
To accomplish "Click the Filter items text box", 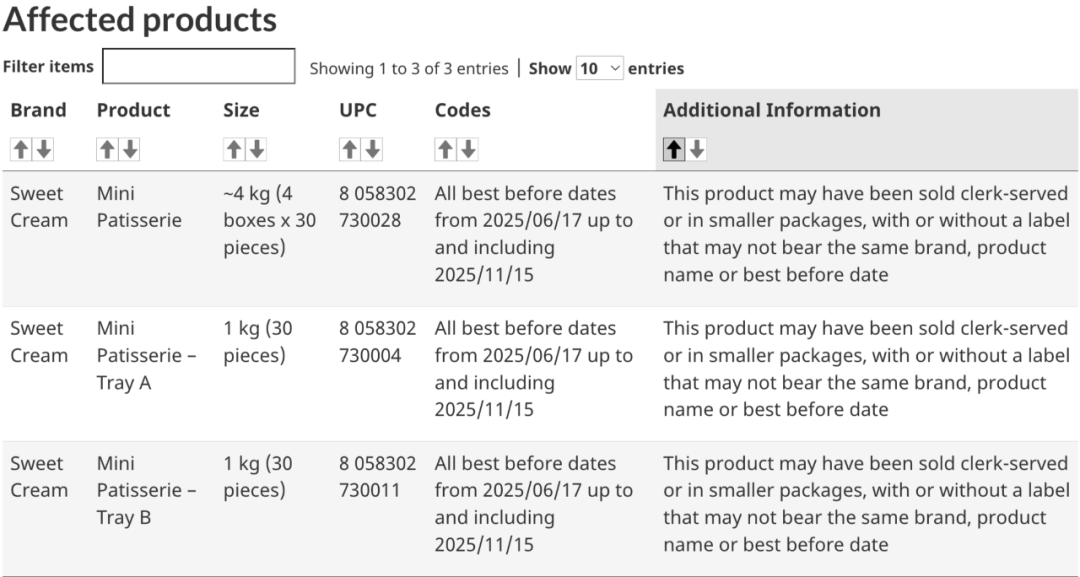I will (198, 66).
